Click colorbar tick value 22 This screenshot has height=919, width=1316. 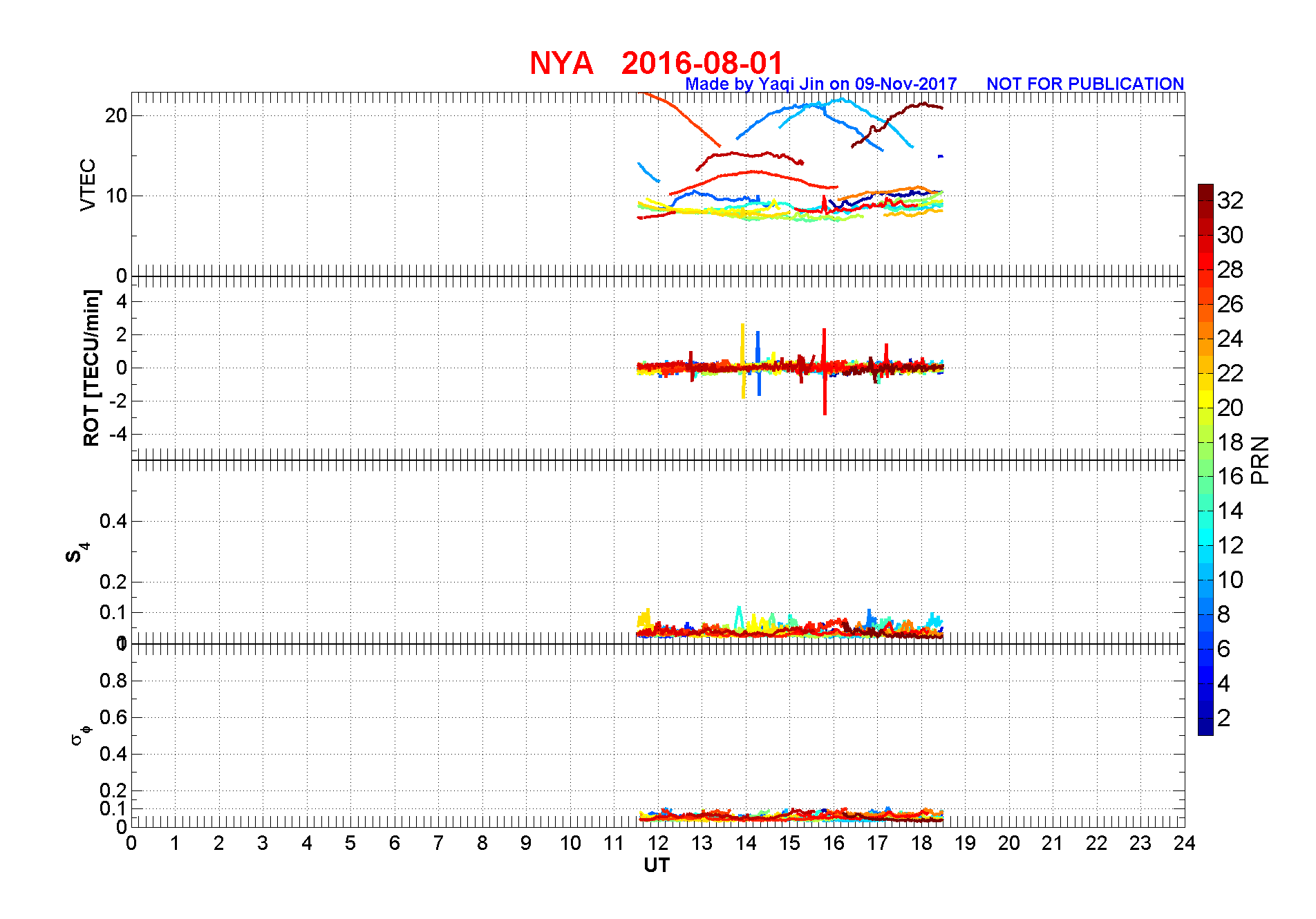[1230, 373]
